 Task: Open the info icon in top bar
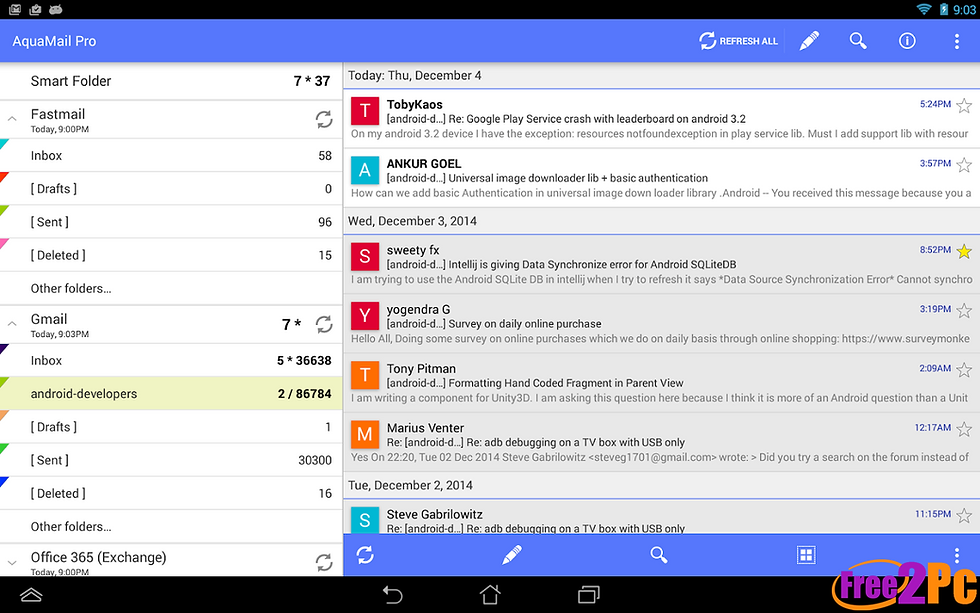pos(907,41)
